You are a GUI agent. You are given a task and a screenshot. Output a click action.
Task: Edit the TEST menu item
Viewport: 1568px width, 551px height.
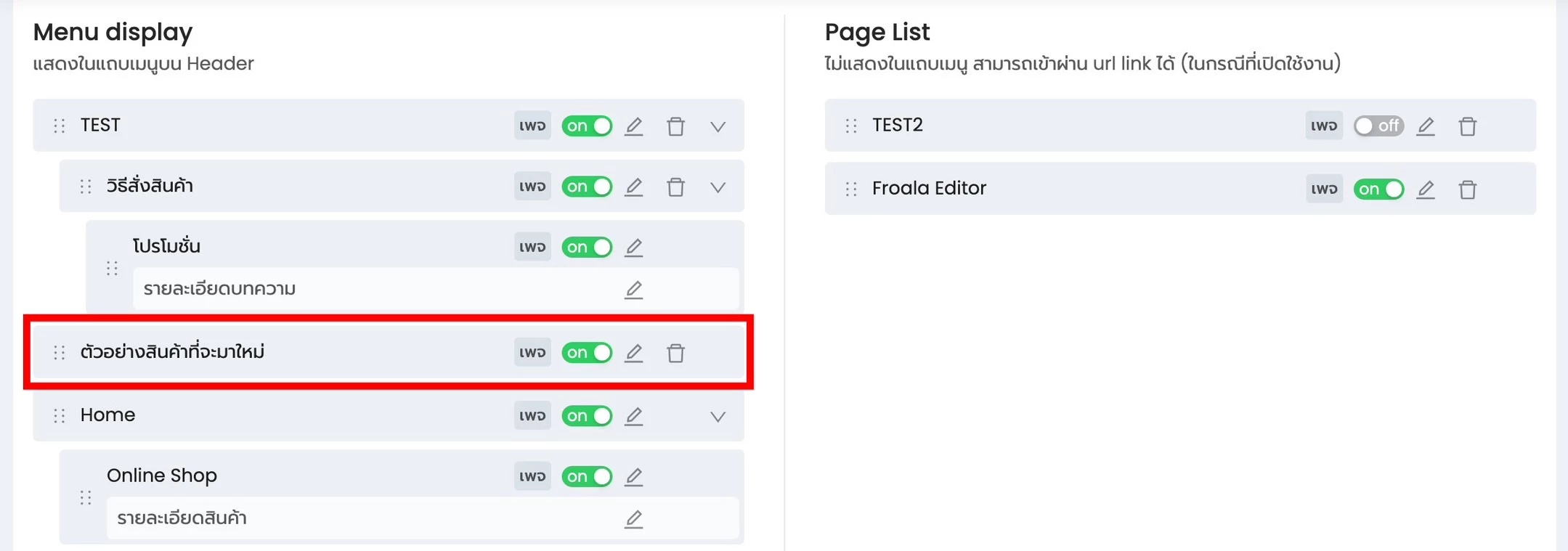[633, 126]
